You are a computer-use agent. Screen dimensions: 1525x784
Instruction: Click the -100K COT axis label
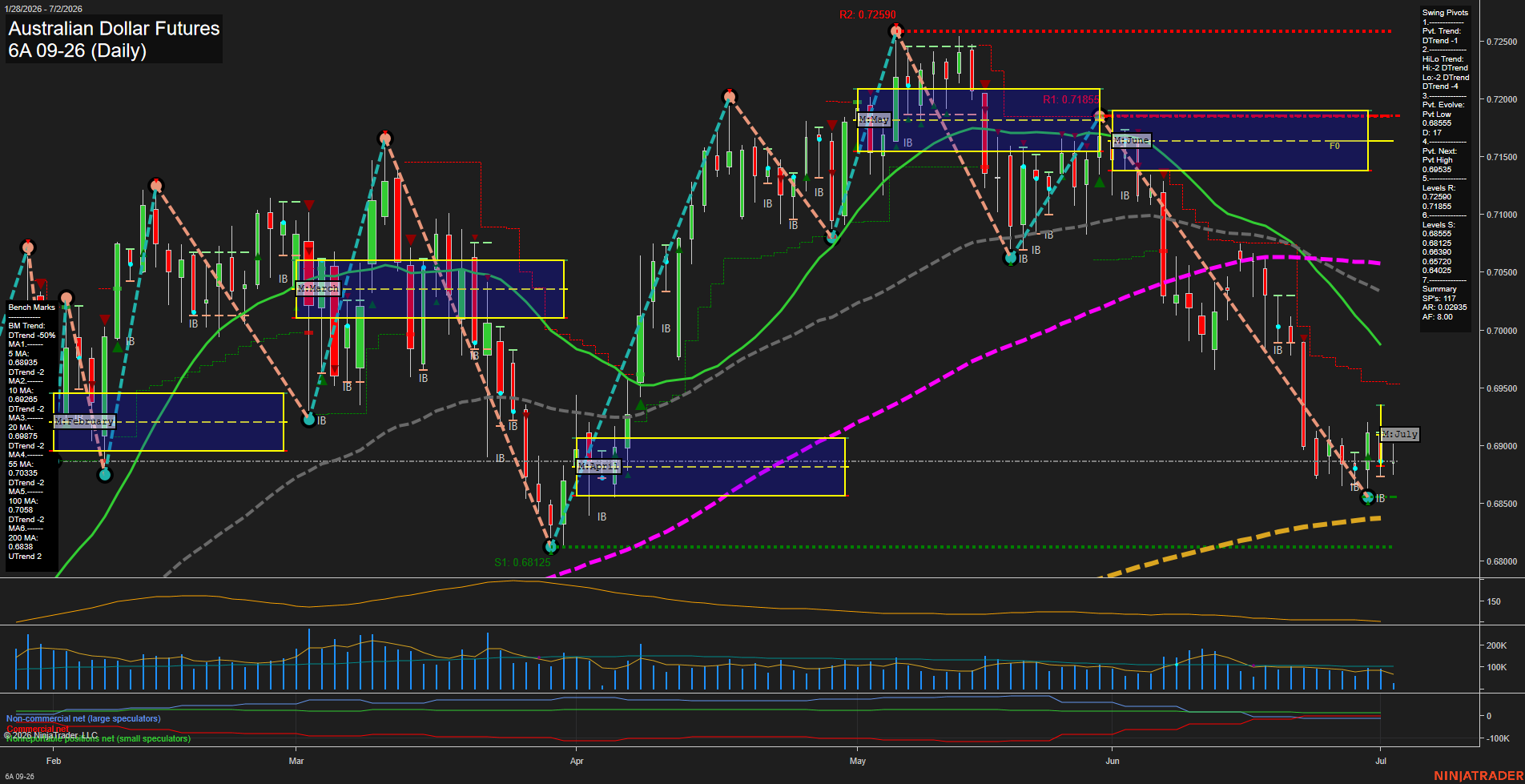(1498, 738)
